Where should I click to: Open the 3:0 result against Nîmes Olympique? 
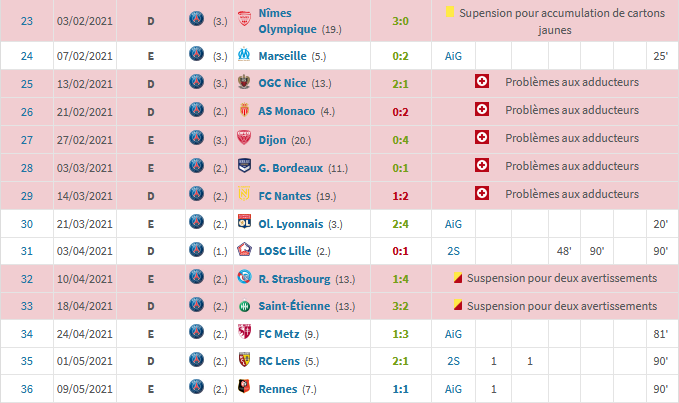point(398,17)
